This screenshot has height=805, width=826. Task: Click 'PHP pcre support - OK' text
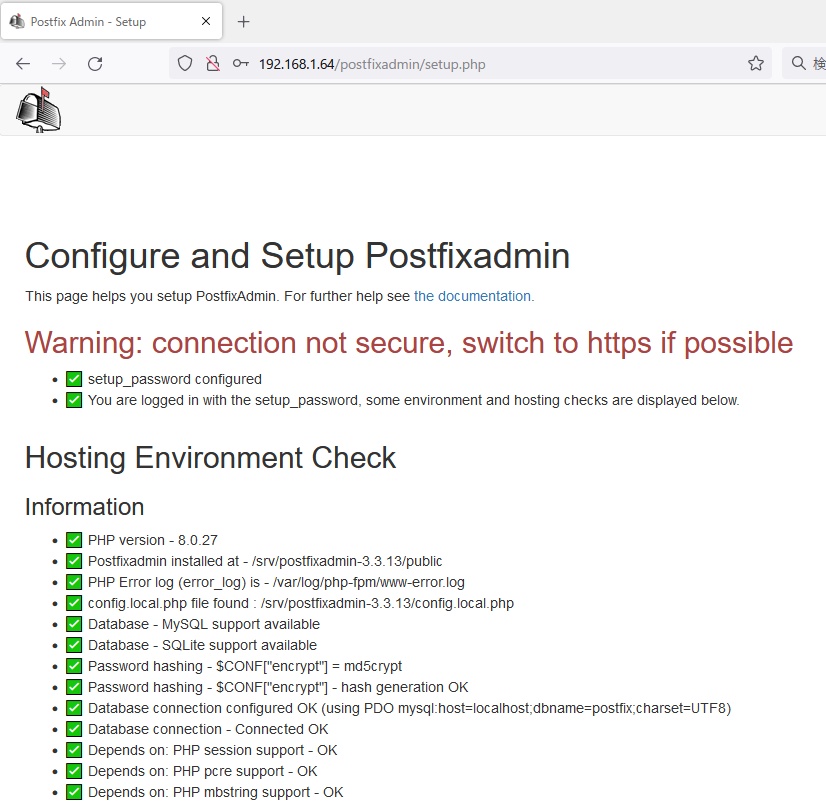(x=245, y=771)
